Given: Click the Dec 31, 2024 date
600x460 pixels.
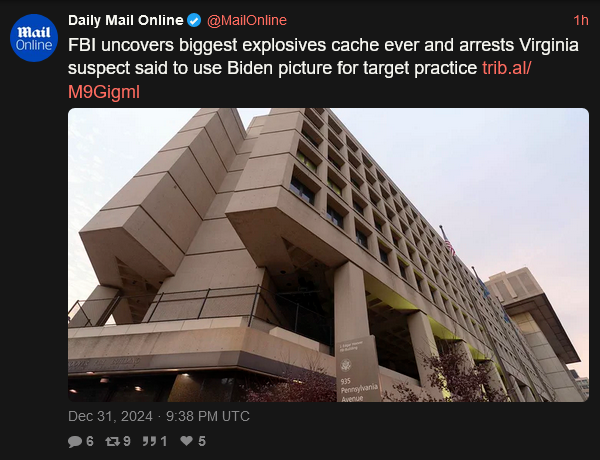Looking at the screenshot, I should pos(110,416).
